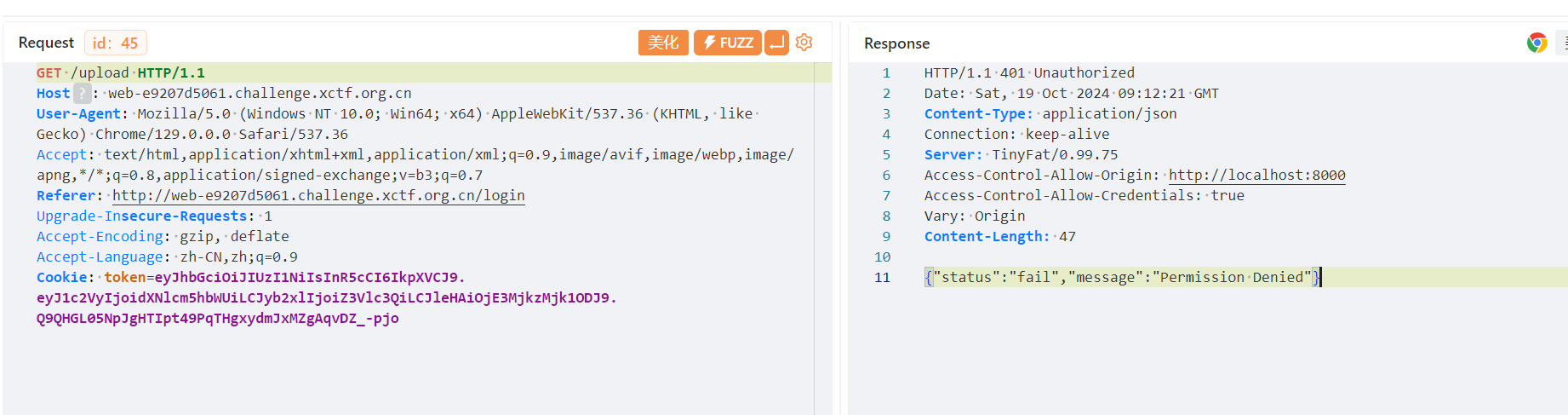
Task: Open the http://localhost:8000 link in response
Action: click(x=1256, y=175)
